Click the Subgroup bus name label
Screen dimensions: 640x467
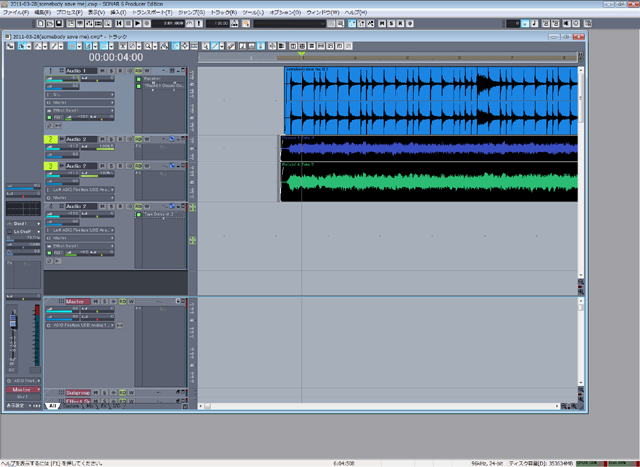click(x=78, y=393)
